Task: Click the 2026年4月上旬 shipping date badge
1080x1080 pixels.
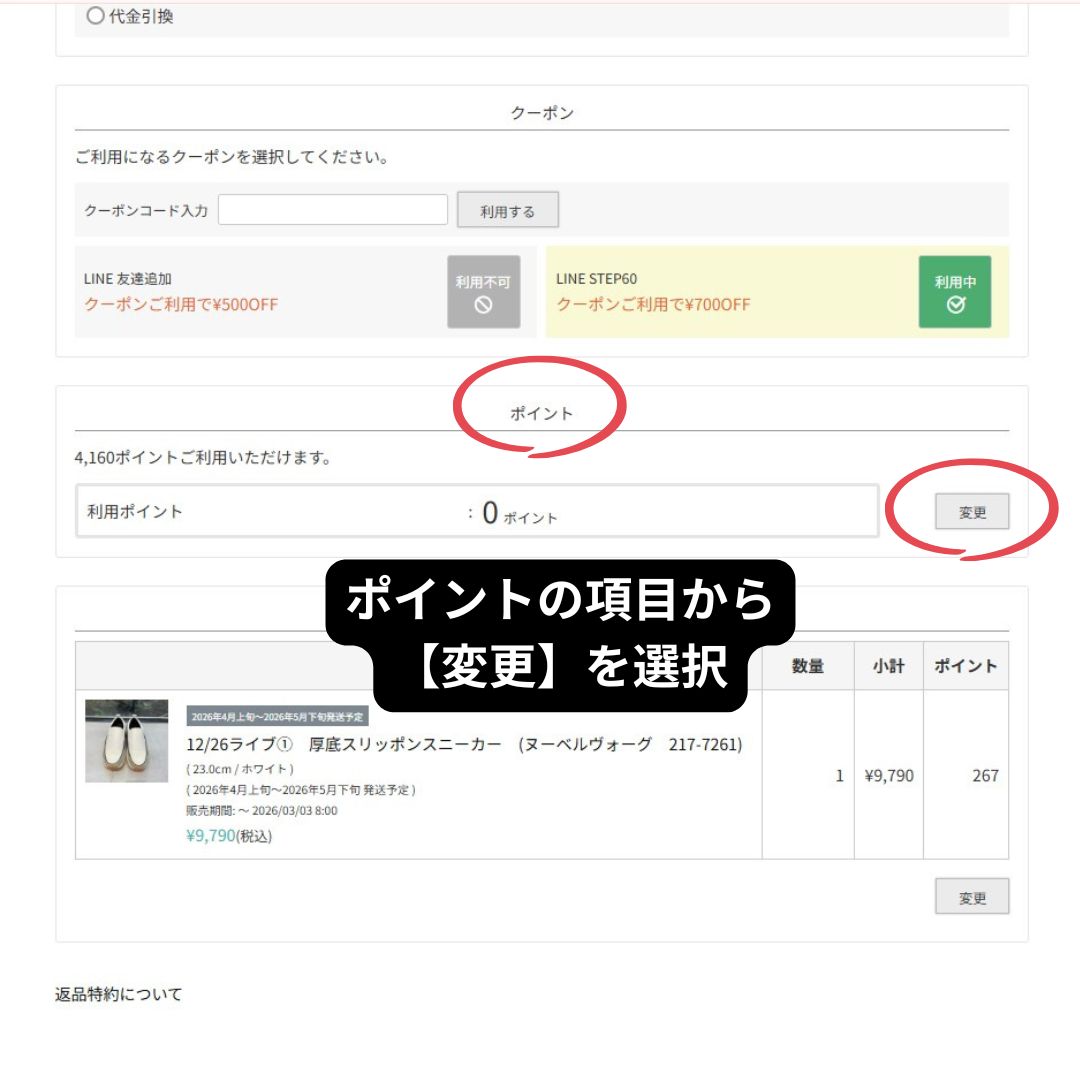Action: 278,717
